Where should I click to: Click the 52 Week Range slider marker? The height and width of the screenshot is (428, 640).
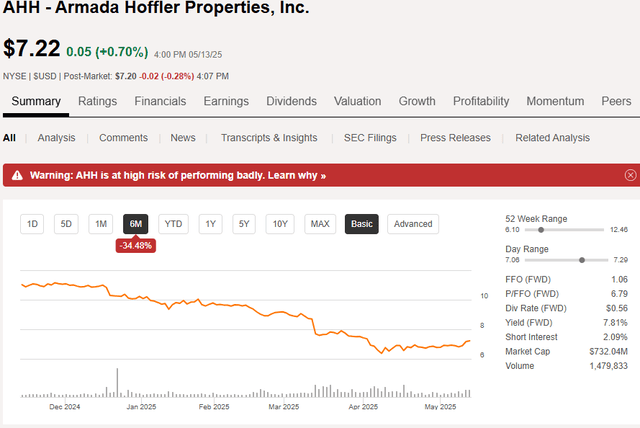[541, 229]
